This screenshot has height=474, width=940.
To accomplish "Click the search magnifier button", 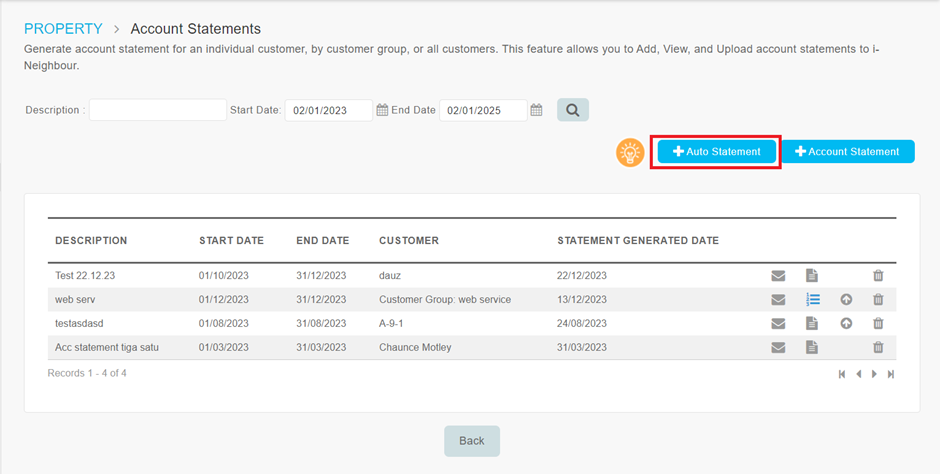I will point(573,110).
